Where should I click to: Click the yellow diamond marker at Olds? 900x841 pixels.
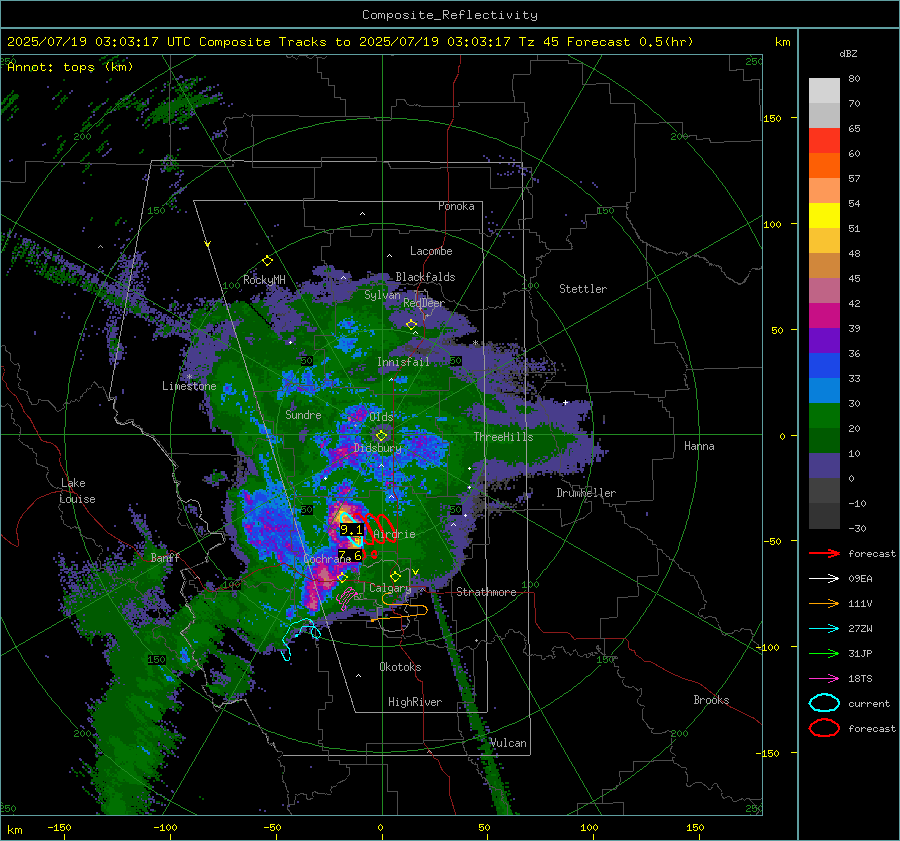click(x=381, y=436)
